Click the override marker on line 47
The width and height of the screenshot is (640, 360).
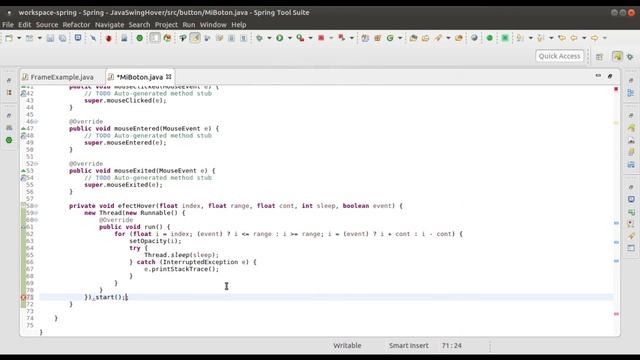pyautogui.click(x=23, y=129)
